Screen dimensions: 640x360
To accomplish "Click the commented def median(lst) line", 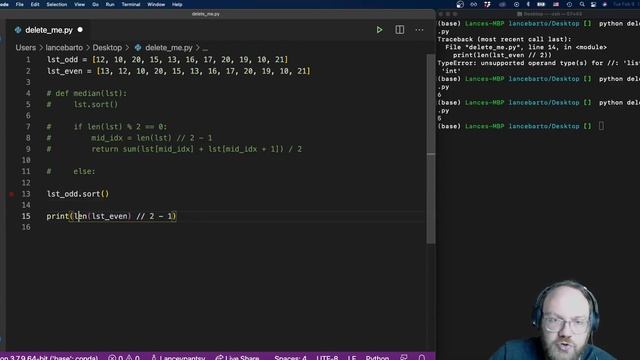I will (87, 93).
